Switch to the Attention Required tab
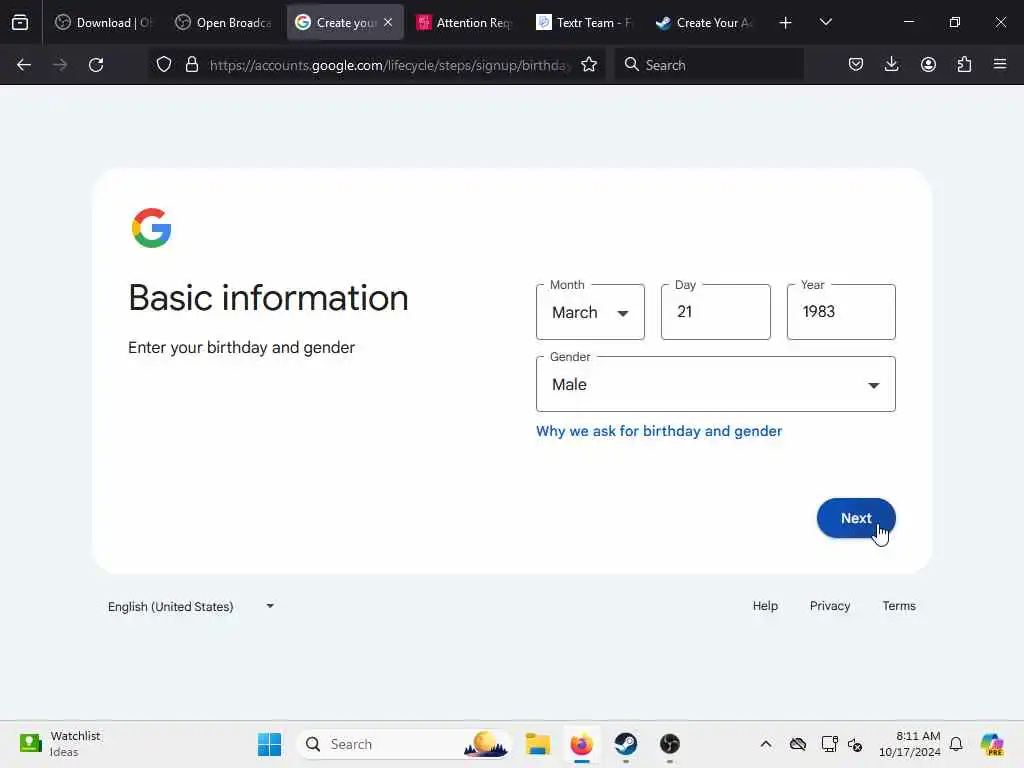The width and height of the screenshot is (1024, 768). 465,23
